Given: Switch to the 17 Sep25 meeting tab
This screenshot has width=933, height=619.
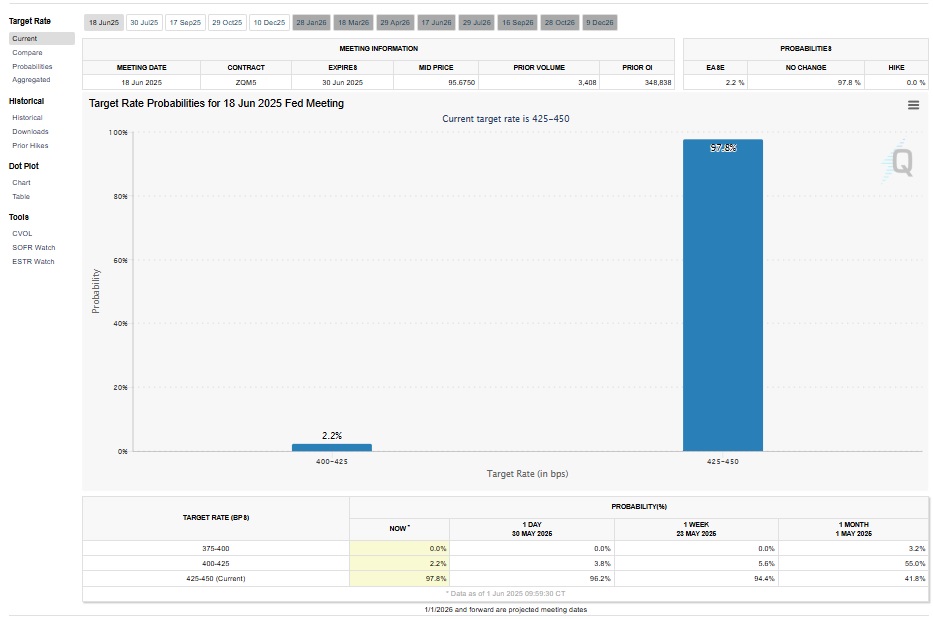Looking at the screenshot, I should pos(185,22).
